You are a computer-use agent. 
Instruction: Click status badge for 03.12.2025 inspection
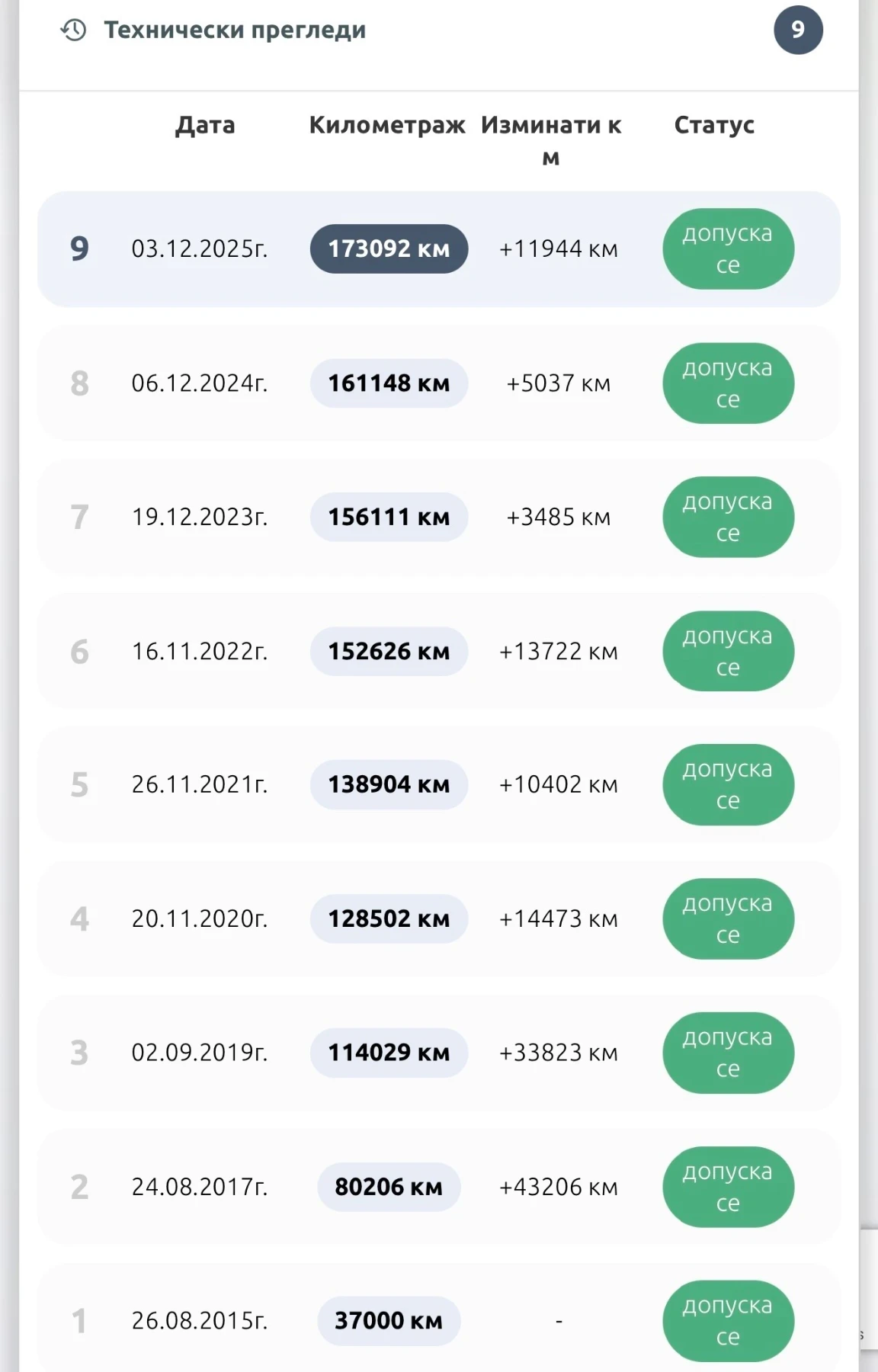pyautogui.click(x=728, y=249)
